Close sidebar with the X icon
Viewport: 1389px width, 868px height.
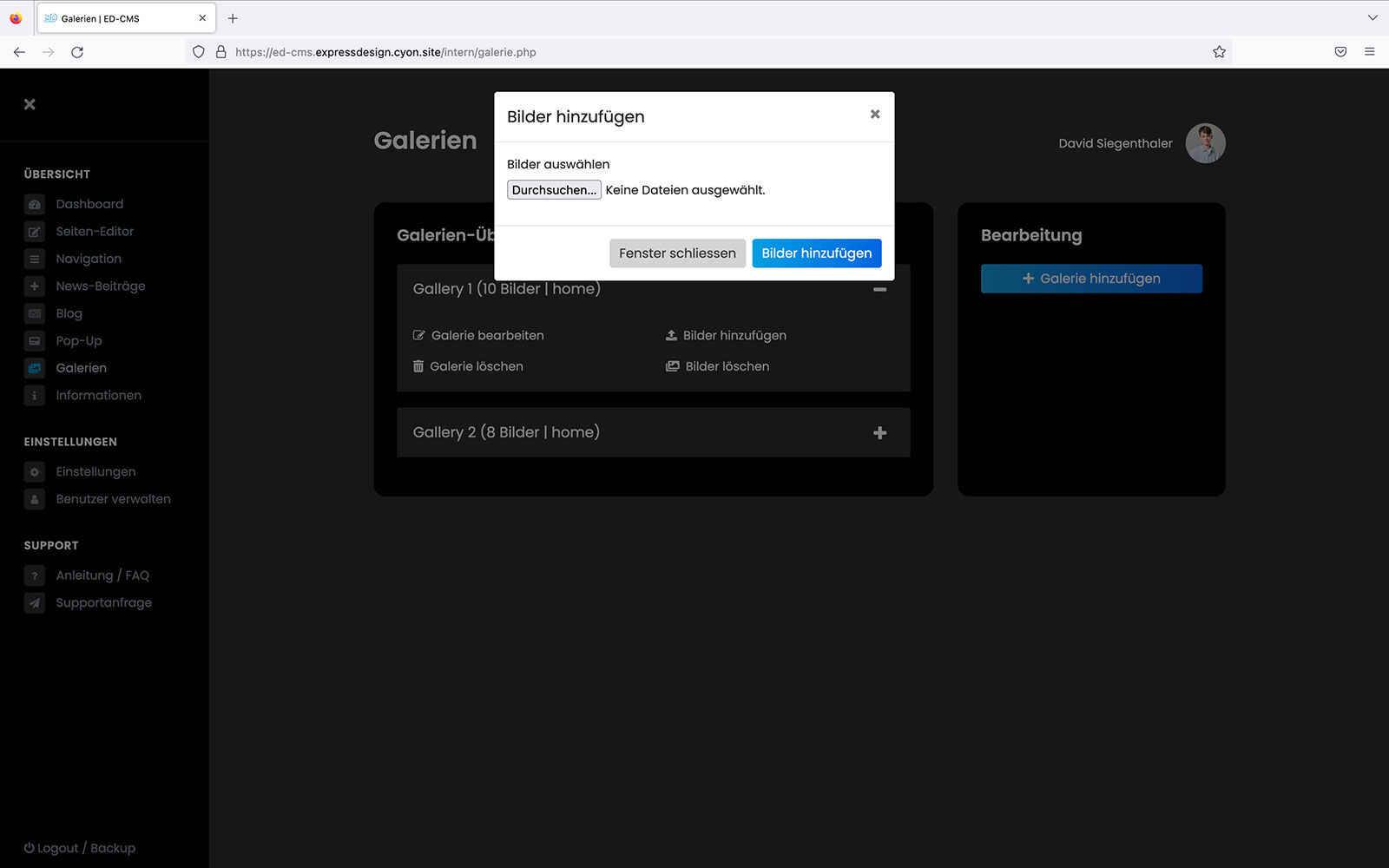[30, 104]
